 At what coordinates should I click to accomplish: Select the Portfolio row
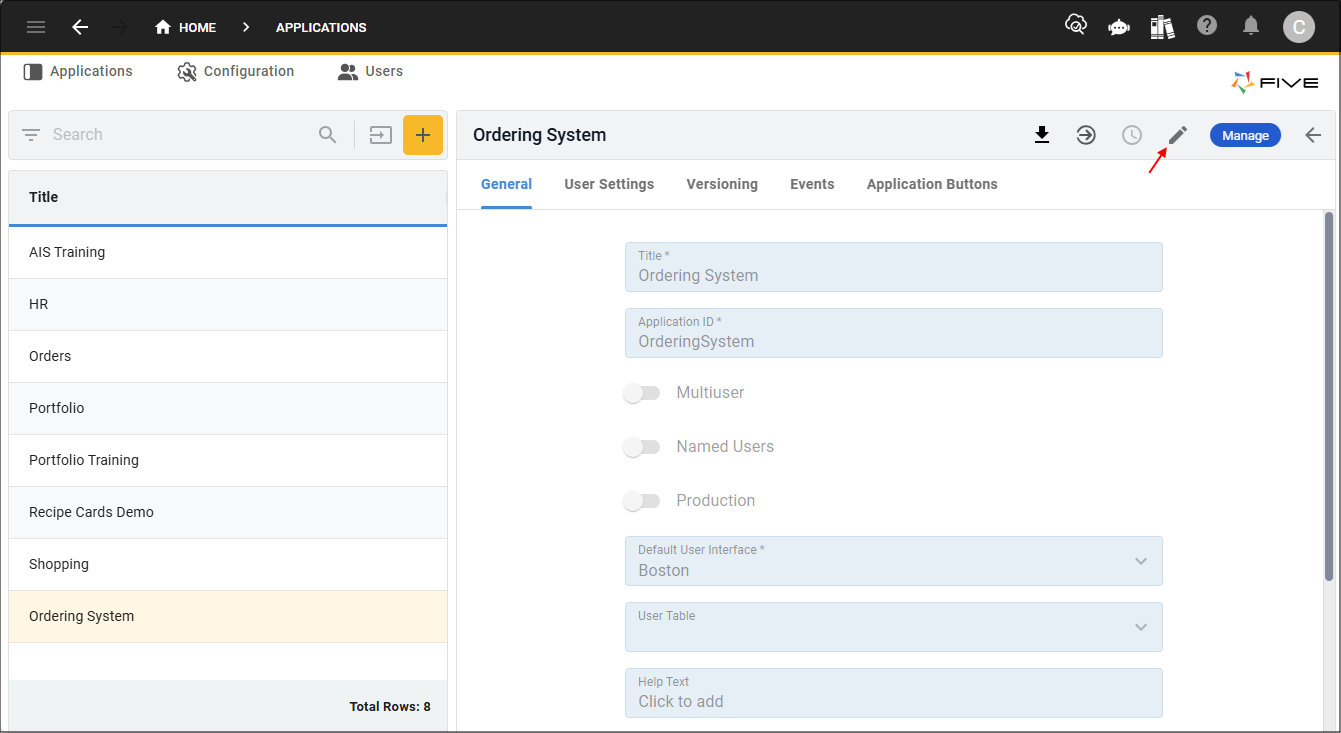click(x=228, y=409)
